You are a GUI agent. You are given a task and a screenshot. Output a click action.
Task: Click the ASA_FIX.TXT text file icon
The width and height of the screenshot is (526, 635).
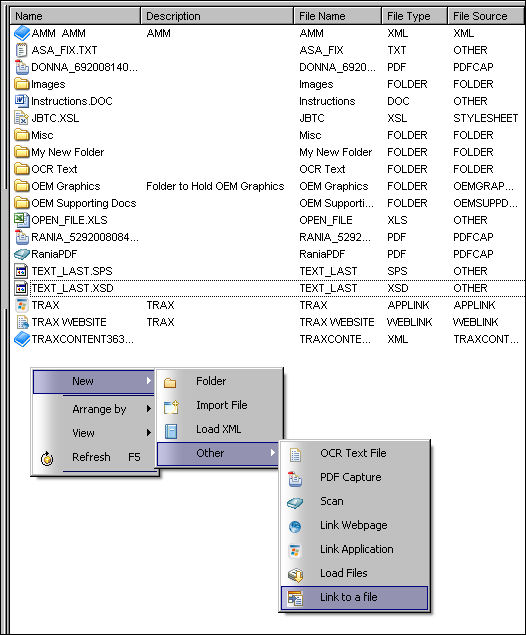tap(21, 50)
